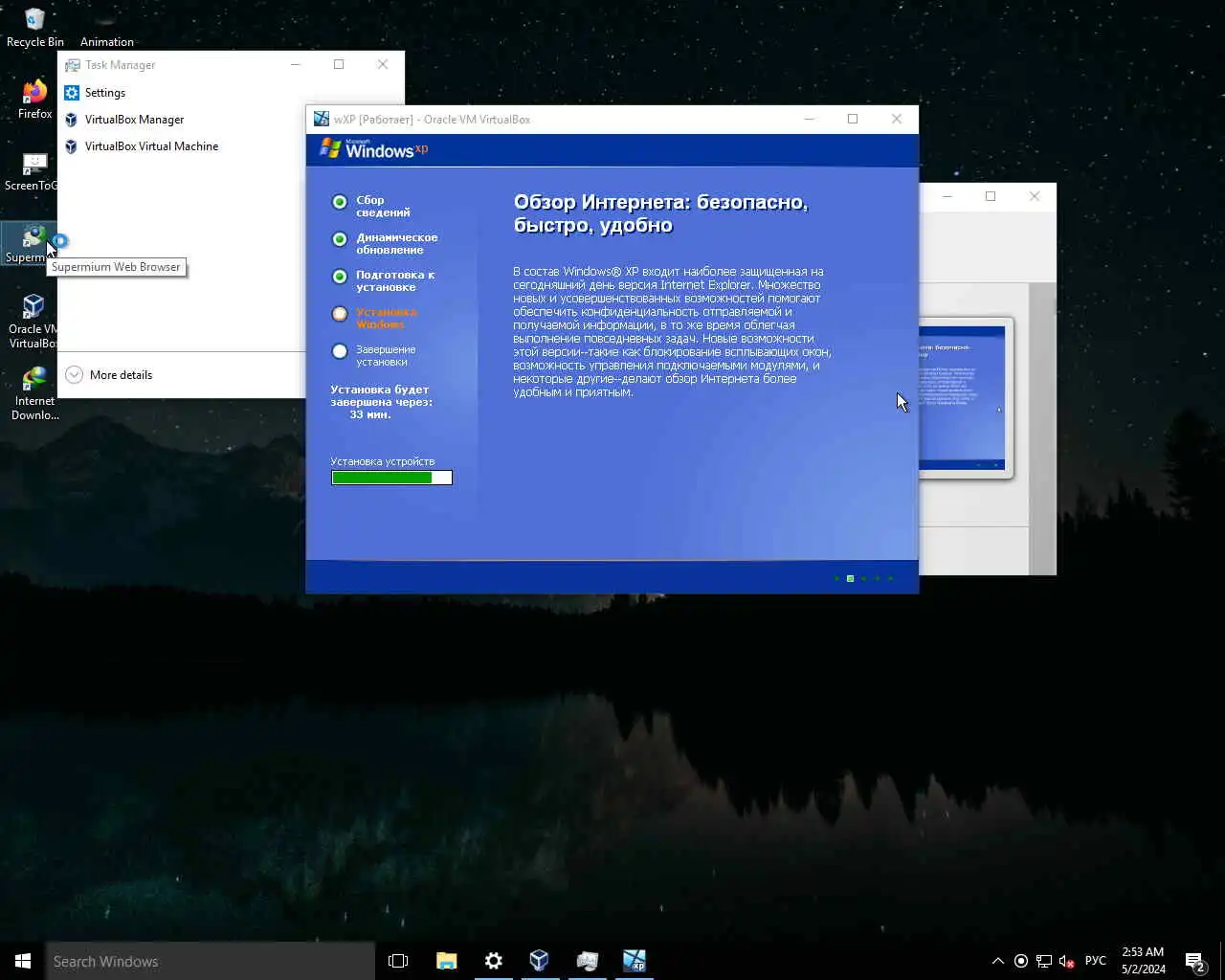
Task: Open Settings gear on the taskbar
Action: 493,961
